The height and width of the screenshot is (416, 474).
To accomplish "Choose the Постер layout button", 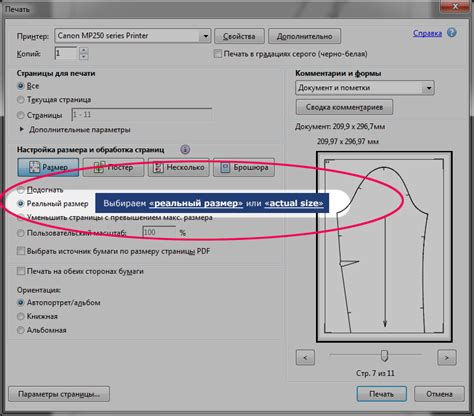I will tap(113, 167).
